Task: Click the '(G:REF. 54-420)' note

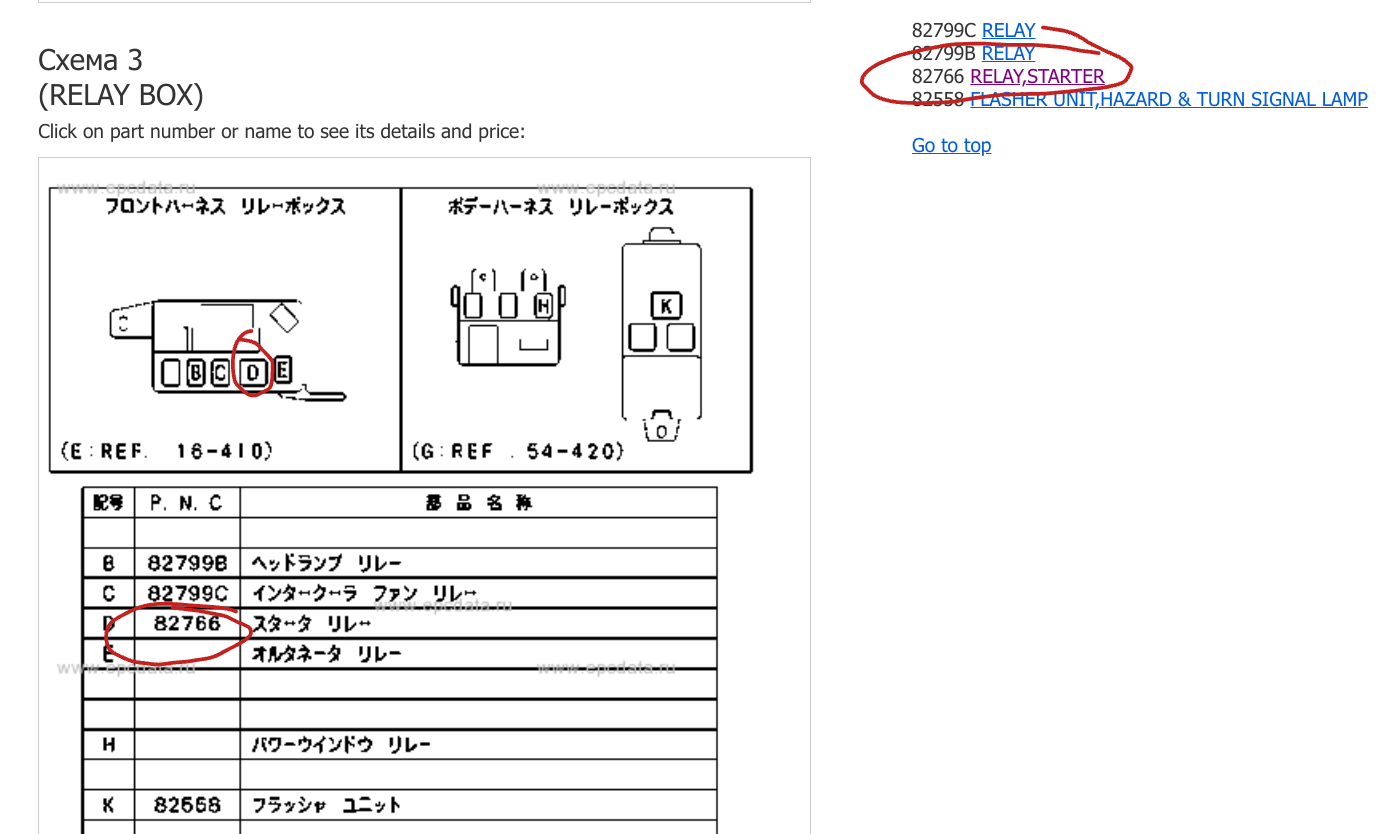Action: coord(518,452)
